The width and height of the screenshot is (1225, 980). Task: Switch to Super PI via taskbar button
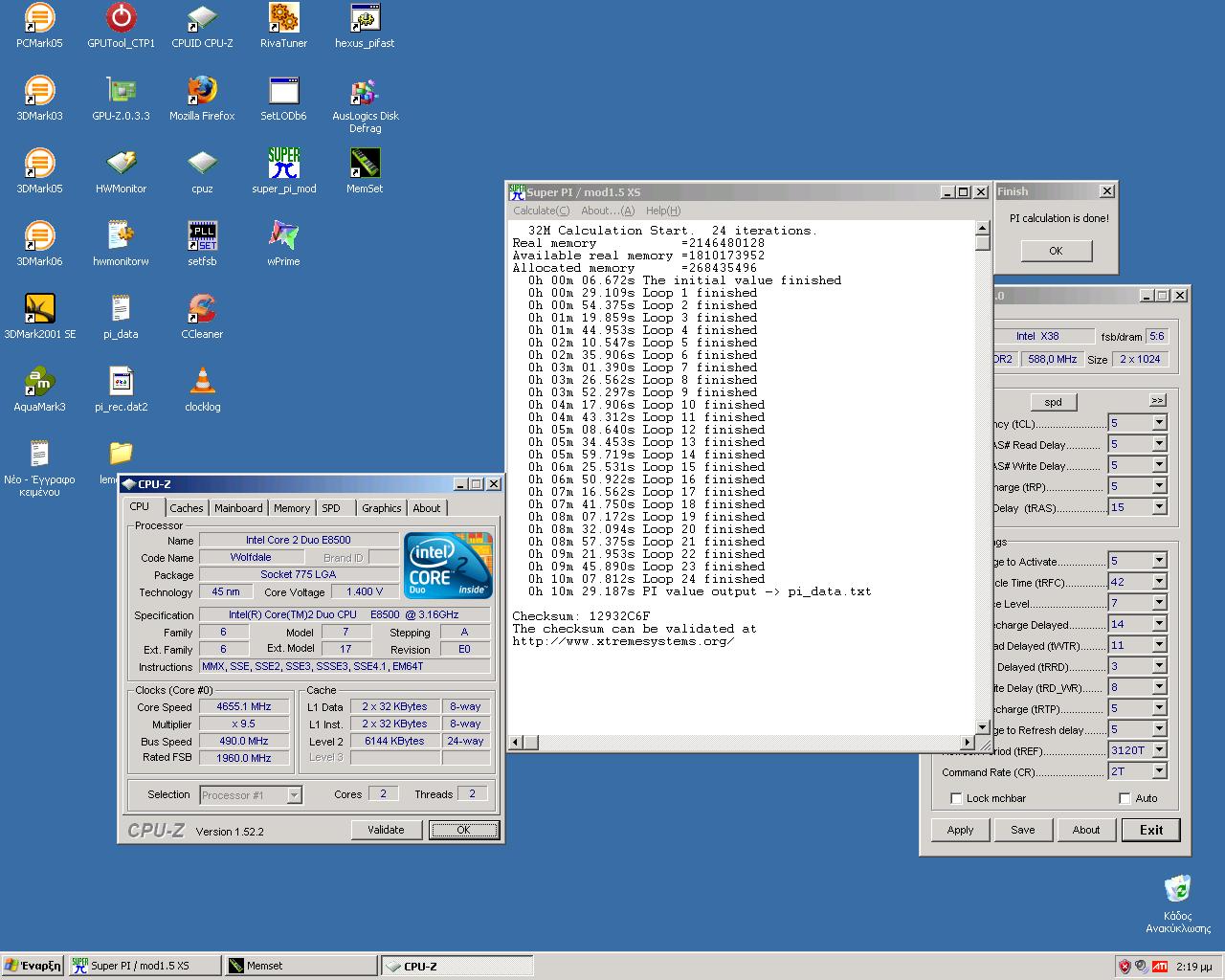click(144, 966)
